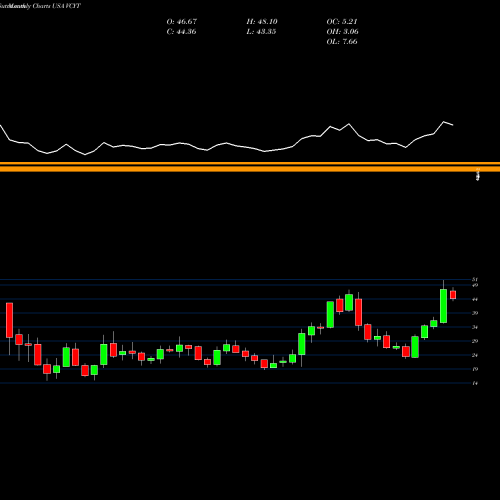Click the "H: 48.10" high price value
500x500 pixels.
[x=262, y=22]
